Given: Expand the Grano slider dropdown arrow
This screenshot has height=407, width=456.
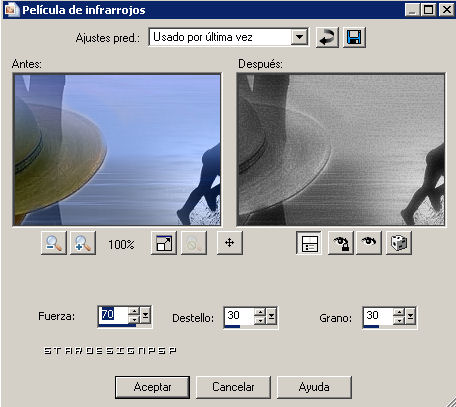Looking at the screenshot, I should click(411, 316).
